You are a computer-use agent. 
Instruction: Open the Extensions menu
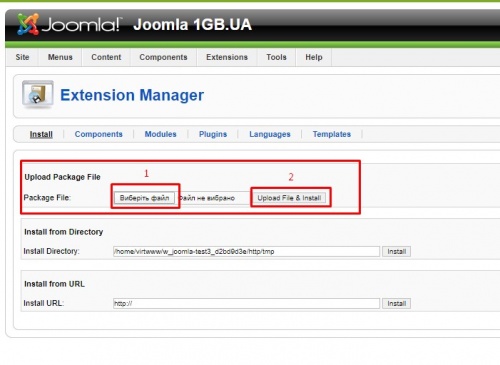pyautogui.click(x=227, y=57)
